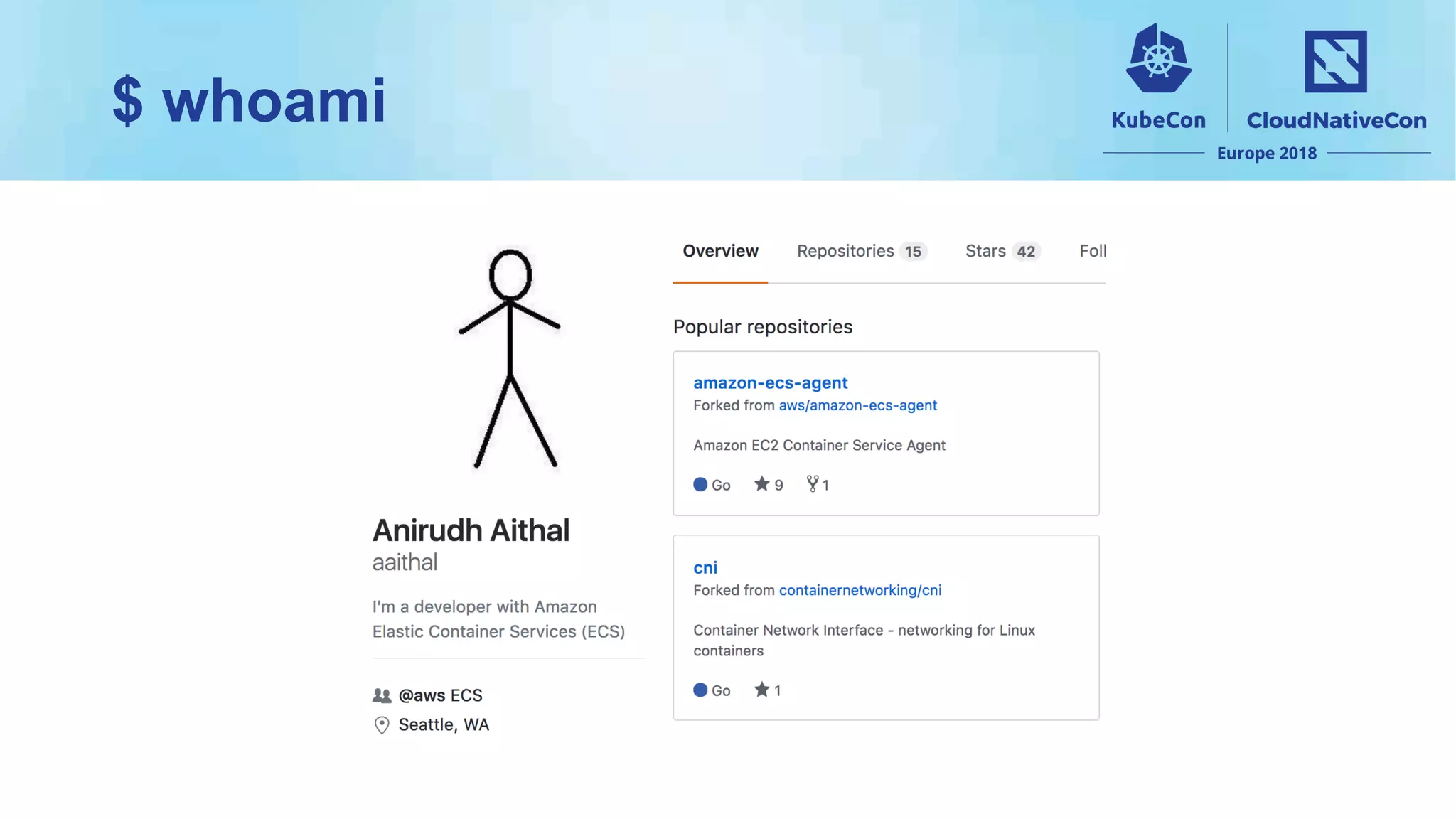This screenshot has width=1456, height=819.
Task: Click the Anirudh Aithal profile name
Action: click(x=471, y=530)
